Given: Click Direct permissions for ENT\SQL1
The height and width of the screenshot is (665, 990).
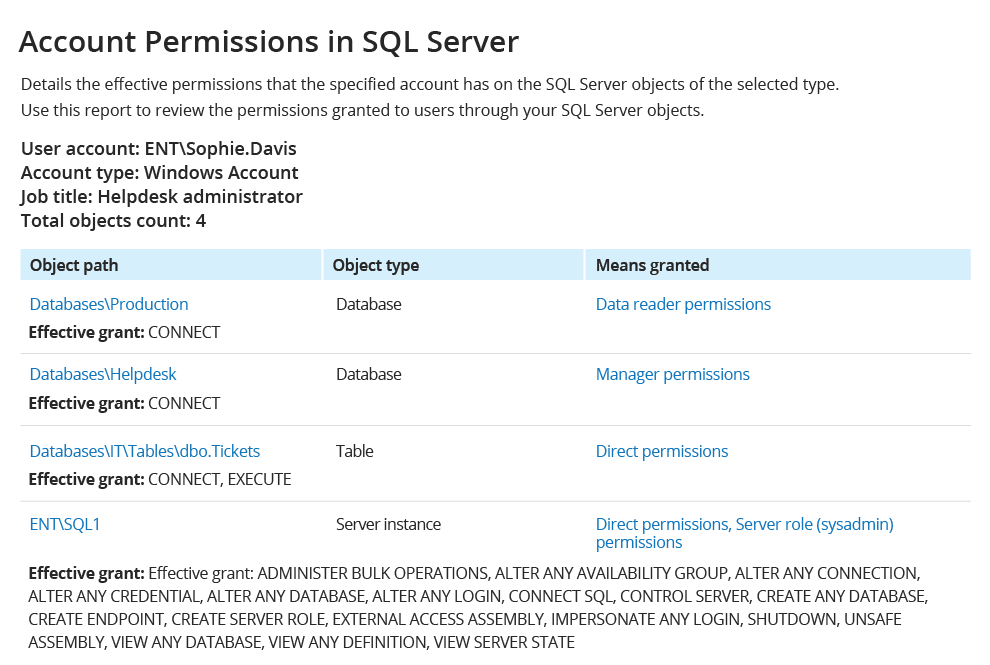Looking at the screenshot, I should (660, 524).
